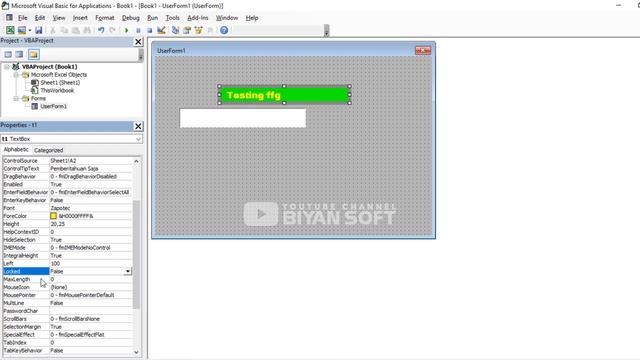
Task: Select the green Testing ffg textbox on form
Action: 284,95
